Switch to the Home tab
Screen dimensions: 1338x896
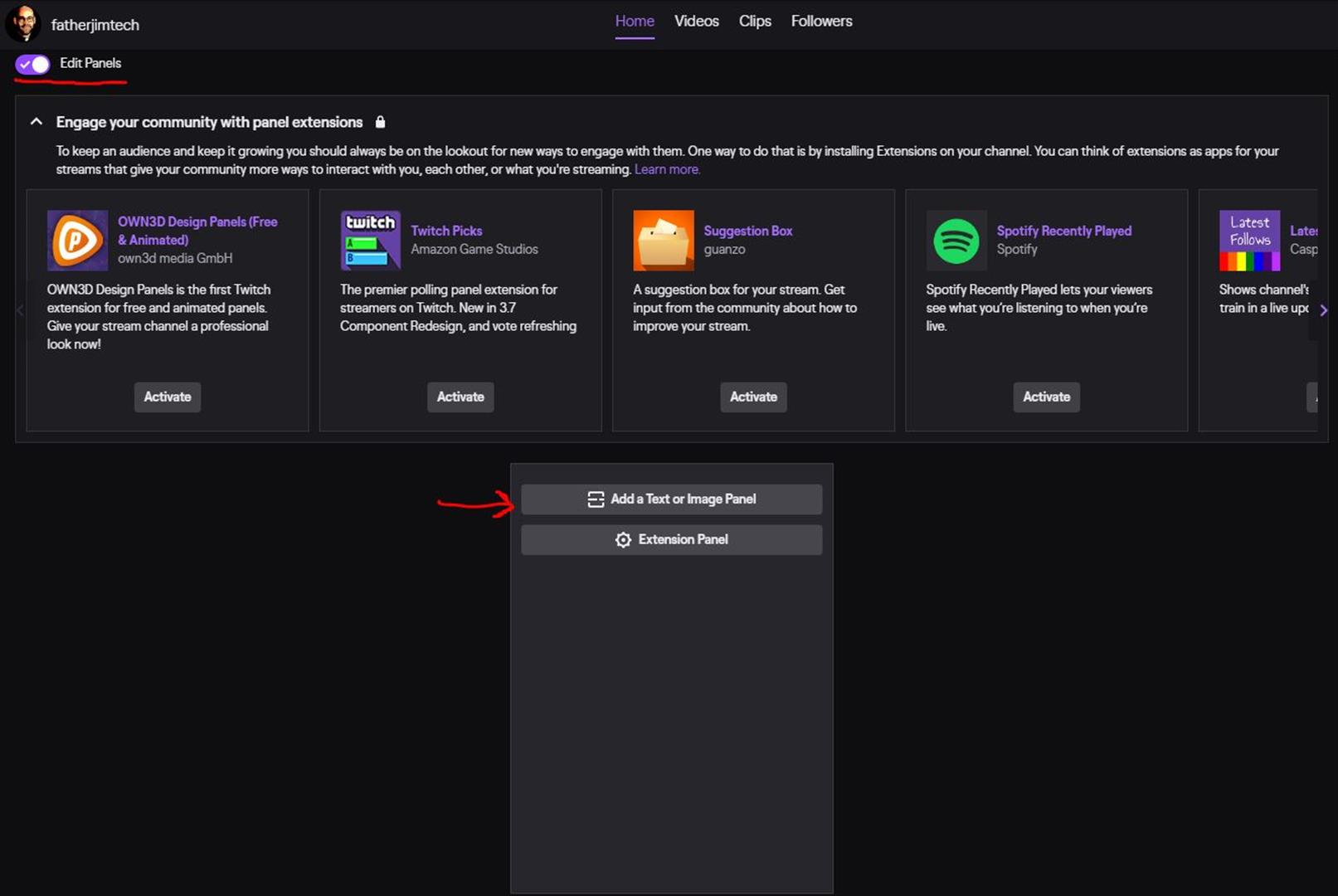click(x=635, y=22)
